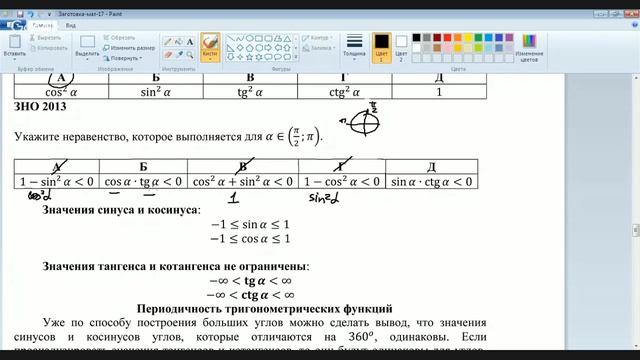This screenshot has width=640, height=360.
Task: Open the Select (Выделить) dropdown arrow
Action: (x=87, y=60)
